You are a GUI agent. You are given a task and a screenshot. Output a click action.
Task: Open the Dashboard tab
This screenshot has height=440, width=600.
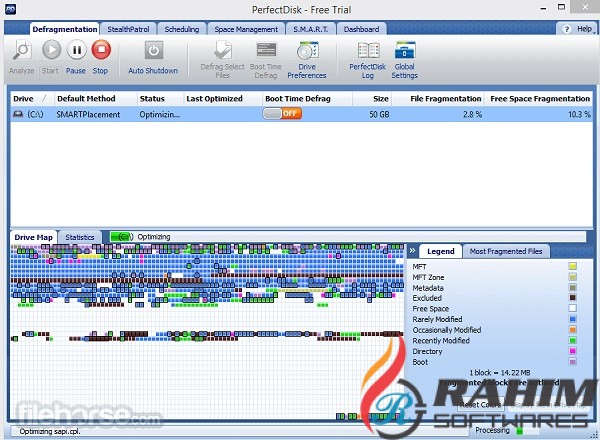coord(361,29)
